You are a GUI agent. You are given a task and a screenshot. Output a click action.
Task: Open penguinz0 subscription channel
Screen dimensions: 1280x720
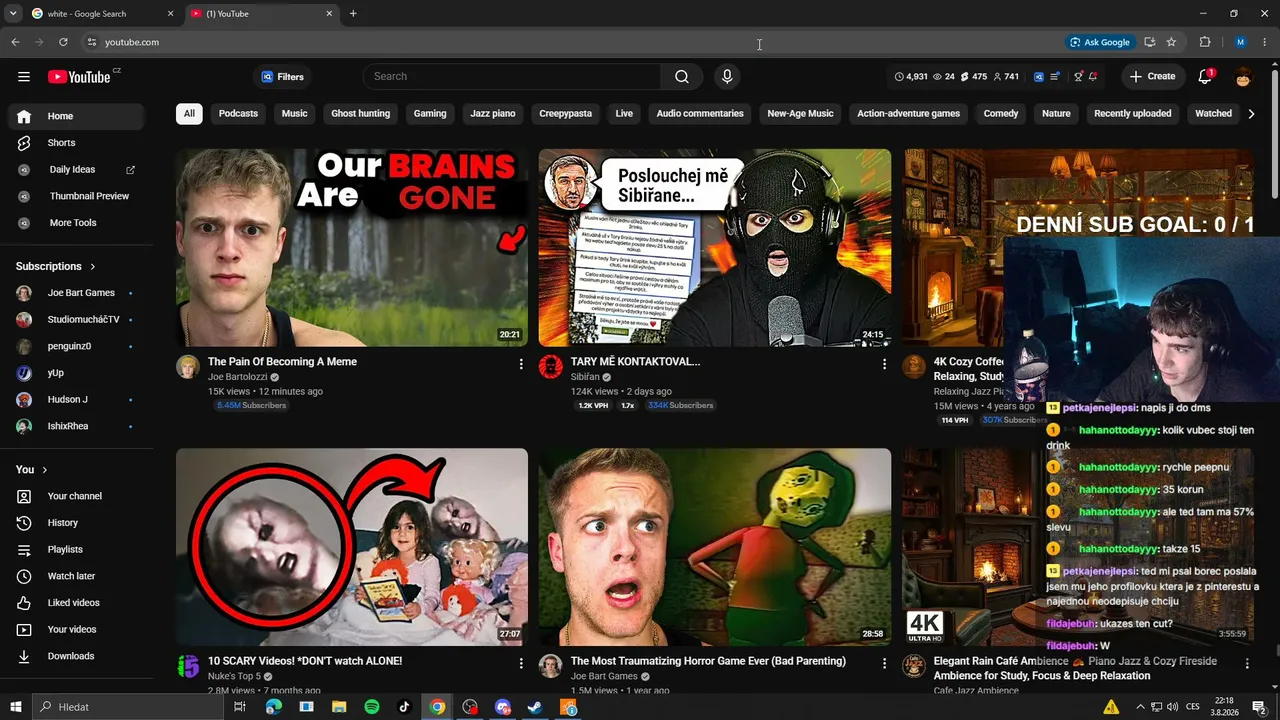(78, 346)
